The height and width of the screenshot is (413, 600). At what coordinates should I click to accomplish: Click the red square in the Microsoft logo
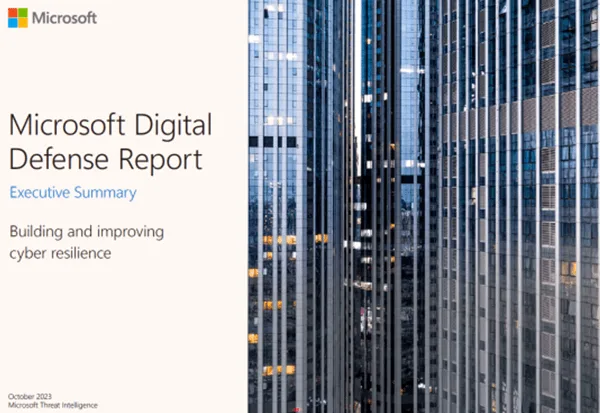click(x=13, y=14)
